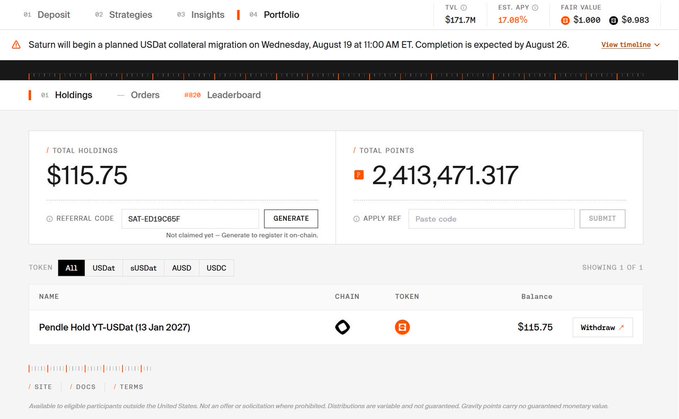Click the warning triangle icon in banner
The height and width of the screenshot is (419, 679).
click(16, 45)
